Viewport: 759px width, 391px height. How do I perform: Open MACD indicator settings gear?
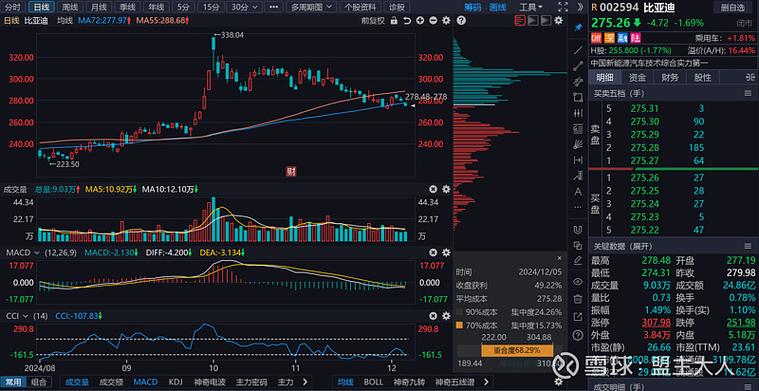pyautogui.click(x=446, y=253)
